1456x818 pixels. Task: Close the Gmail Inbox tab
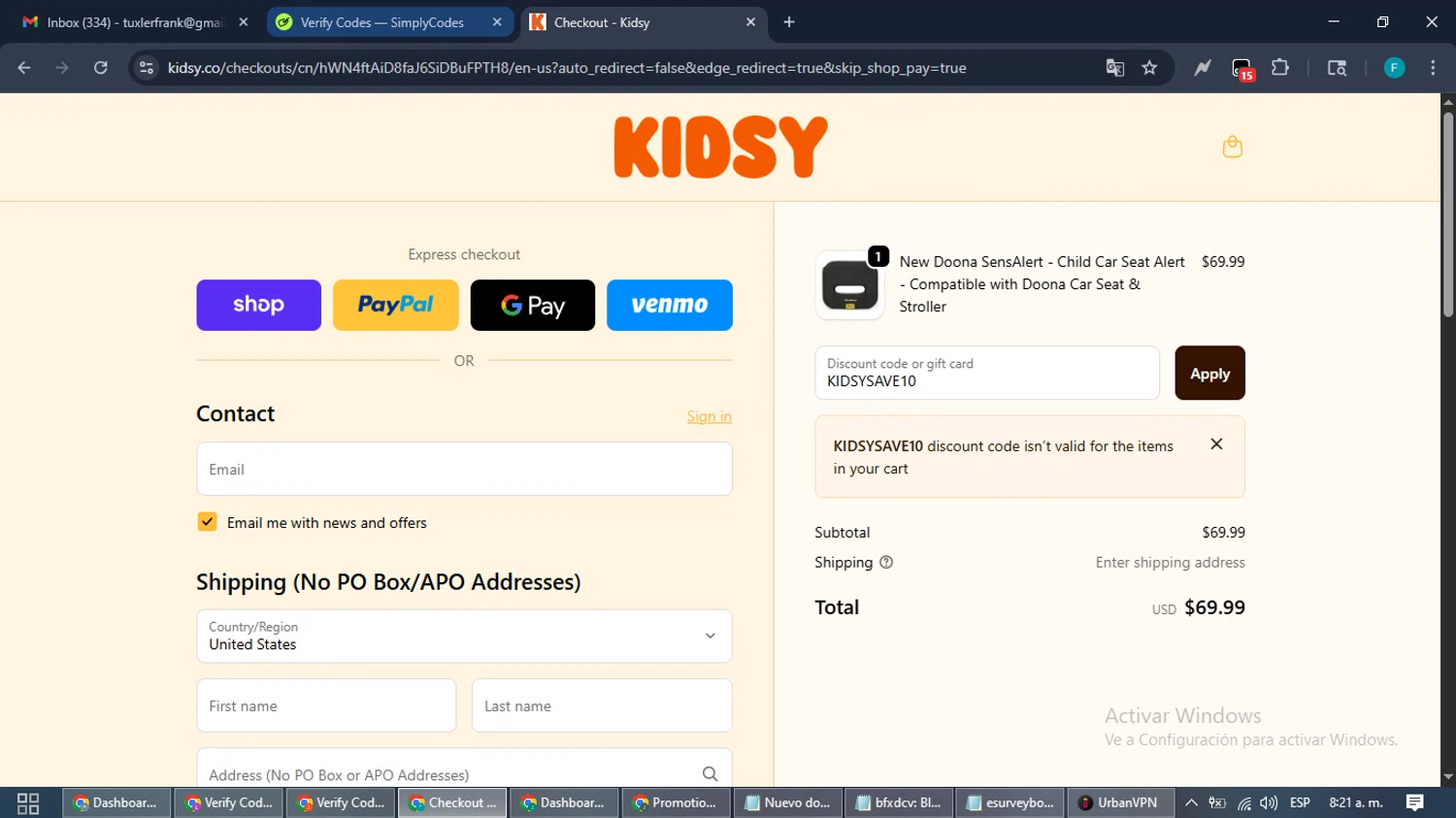(243, 22)
